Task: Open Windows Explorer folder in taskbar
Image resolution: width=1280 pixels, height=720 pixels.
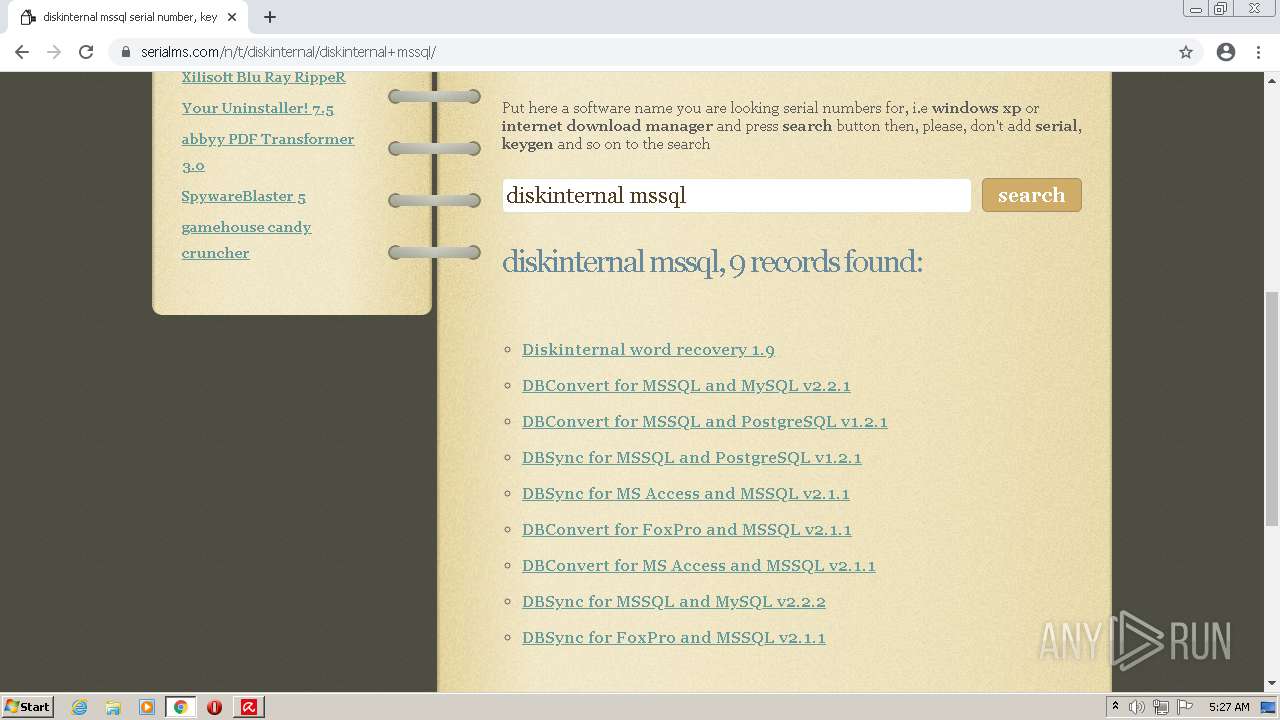Action: pyautogui.click(x=113, y=707)
